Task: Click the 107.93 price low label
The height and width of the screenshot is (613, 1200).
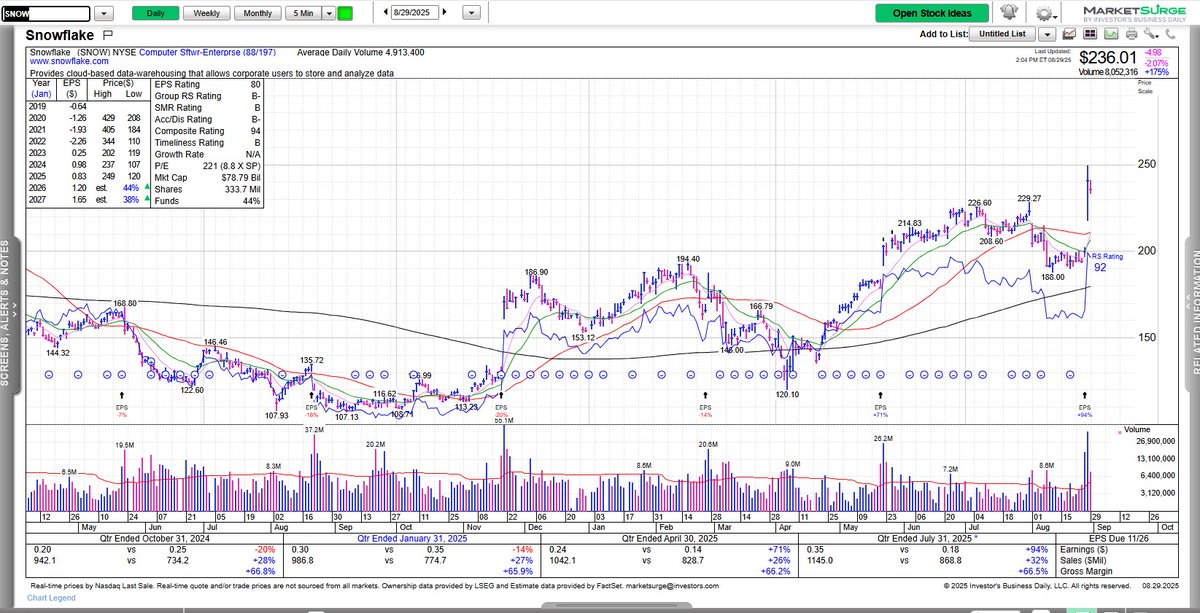Action: coord(277,415)
